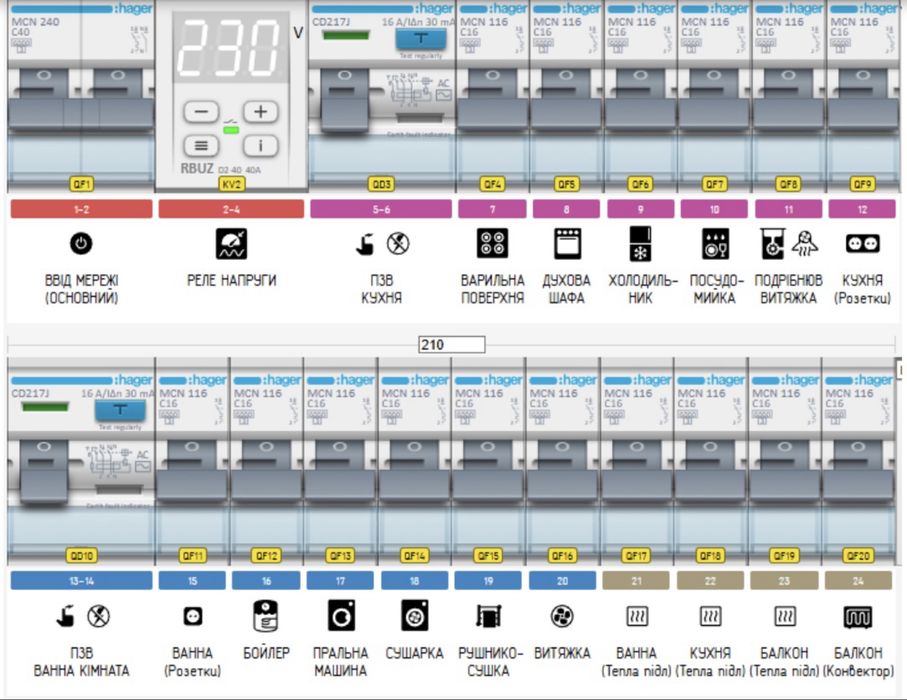Click the washing machine icon for ПРАЛЬНА МАШИНА
Image resolution: width=907 pixels, height=700 pixels.
tap(341, 616)
